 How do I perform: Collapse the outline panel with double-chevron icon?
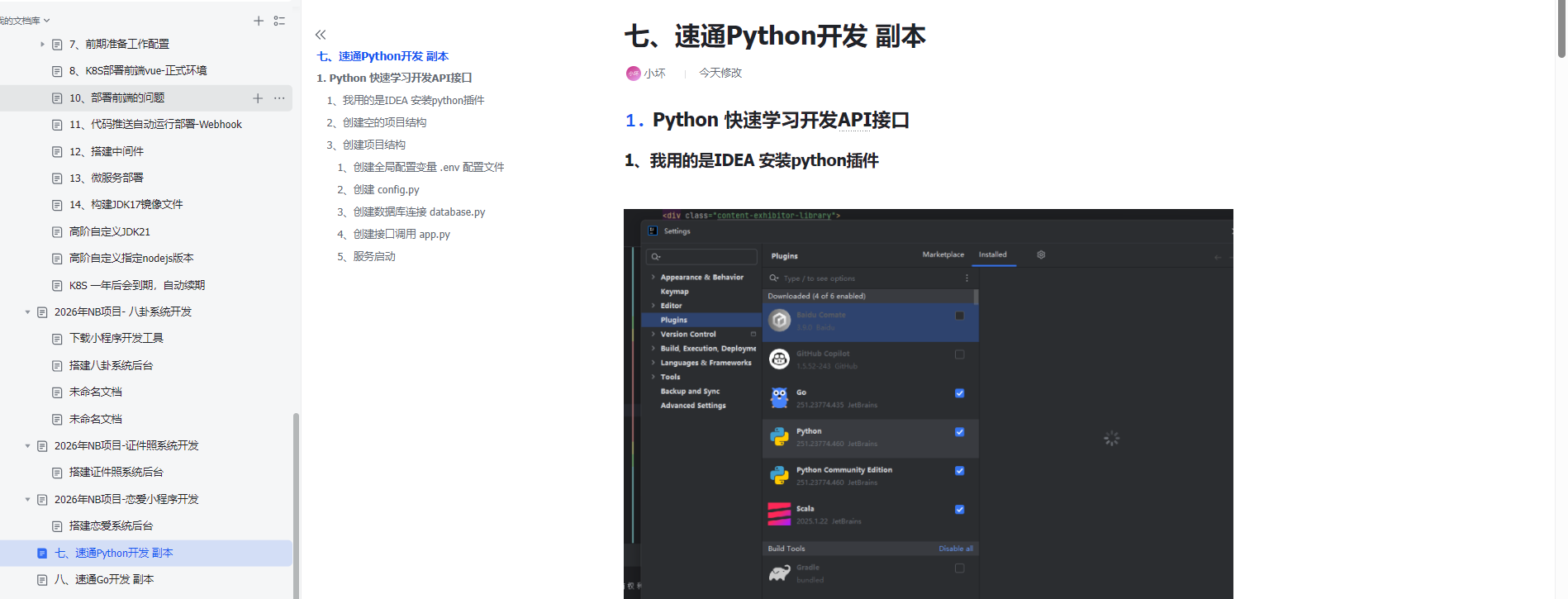321,35
